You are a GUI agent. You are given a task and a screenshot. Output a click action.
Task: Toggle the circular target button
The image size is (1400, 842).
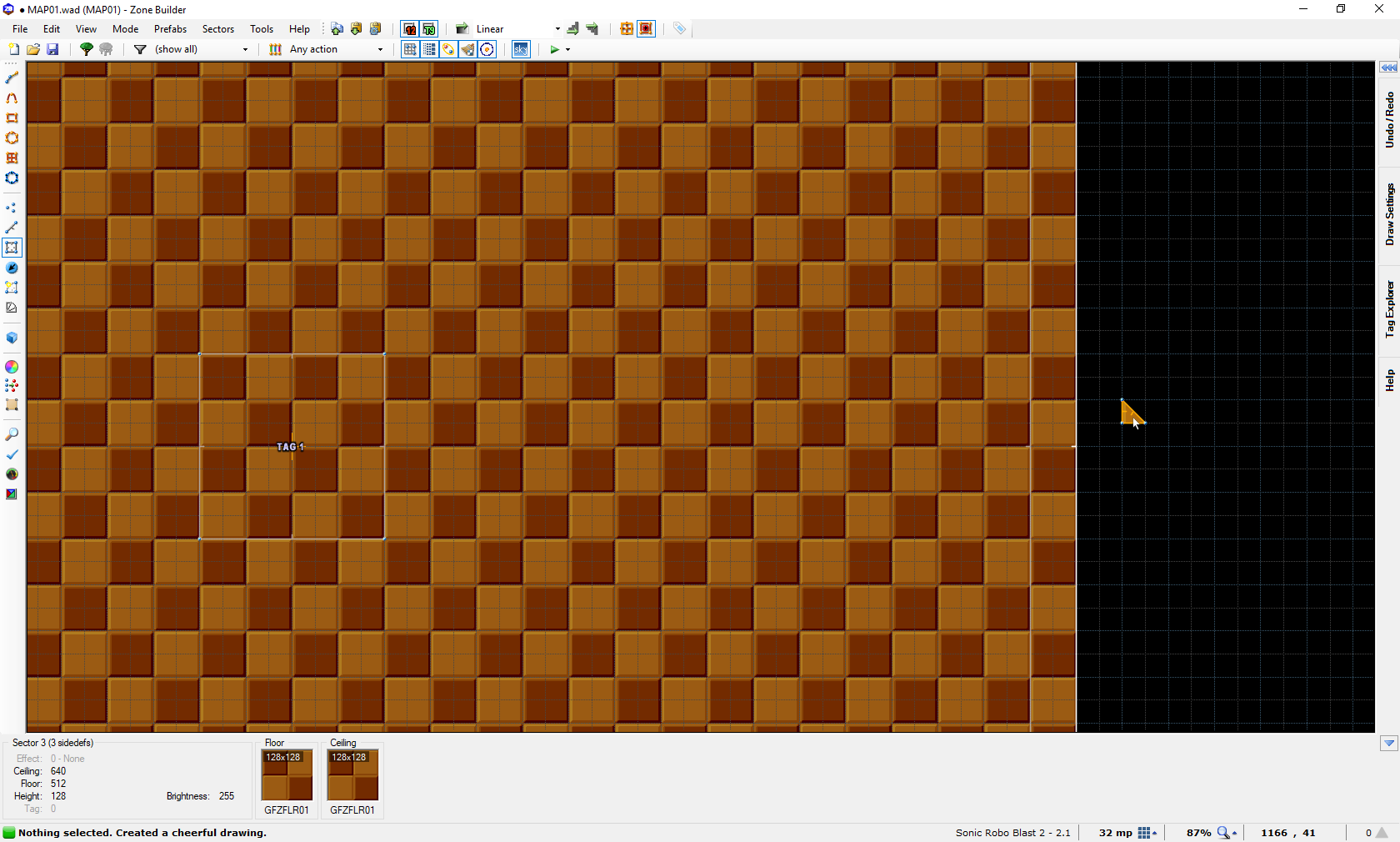point(487,49)
